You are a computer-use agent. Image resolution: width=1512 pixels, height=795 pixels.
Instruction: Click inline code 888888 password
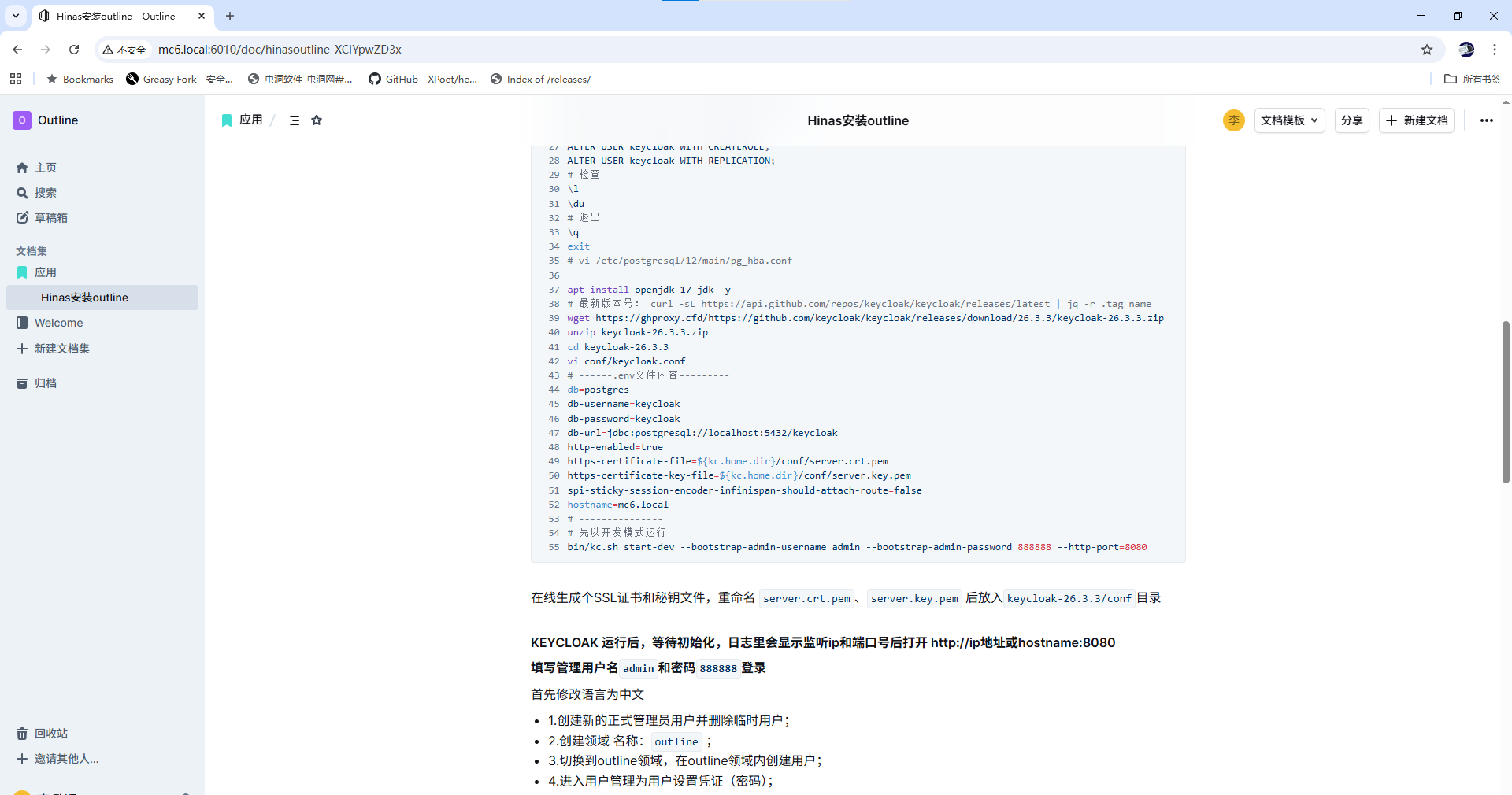pyautogui.click(x=718, y=668)
